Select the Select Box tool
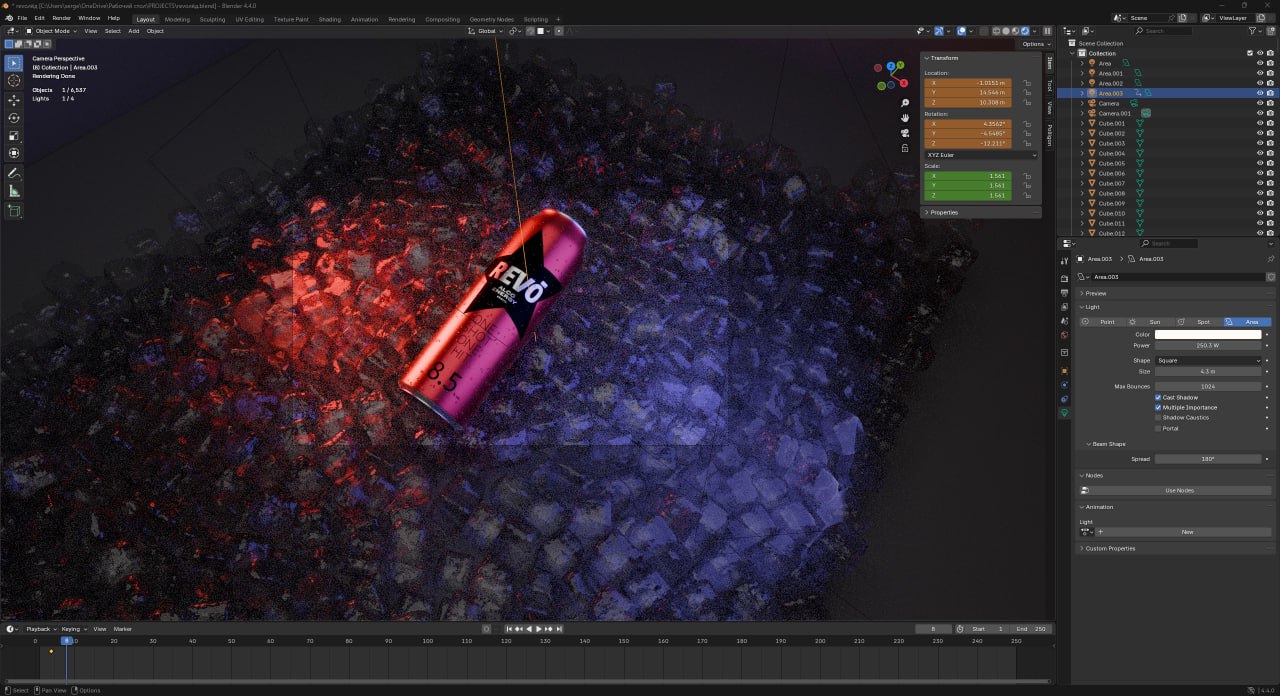Image resolution: width=1280 pixels, height=696 pixels. coord(14,63)
